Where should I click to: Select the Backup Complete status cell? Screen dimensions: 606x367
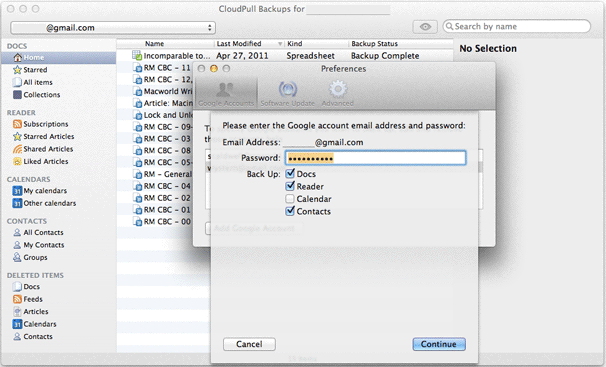[385, 56]
